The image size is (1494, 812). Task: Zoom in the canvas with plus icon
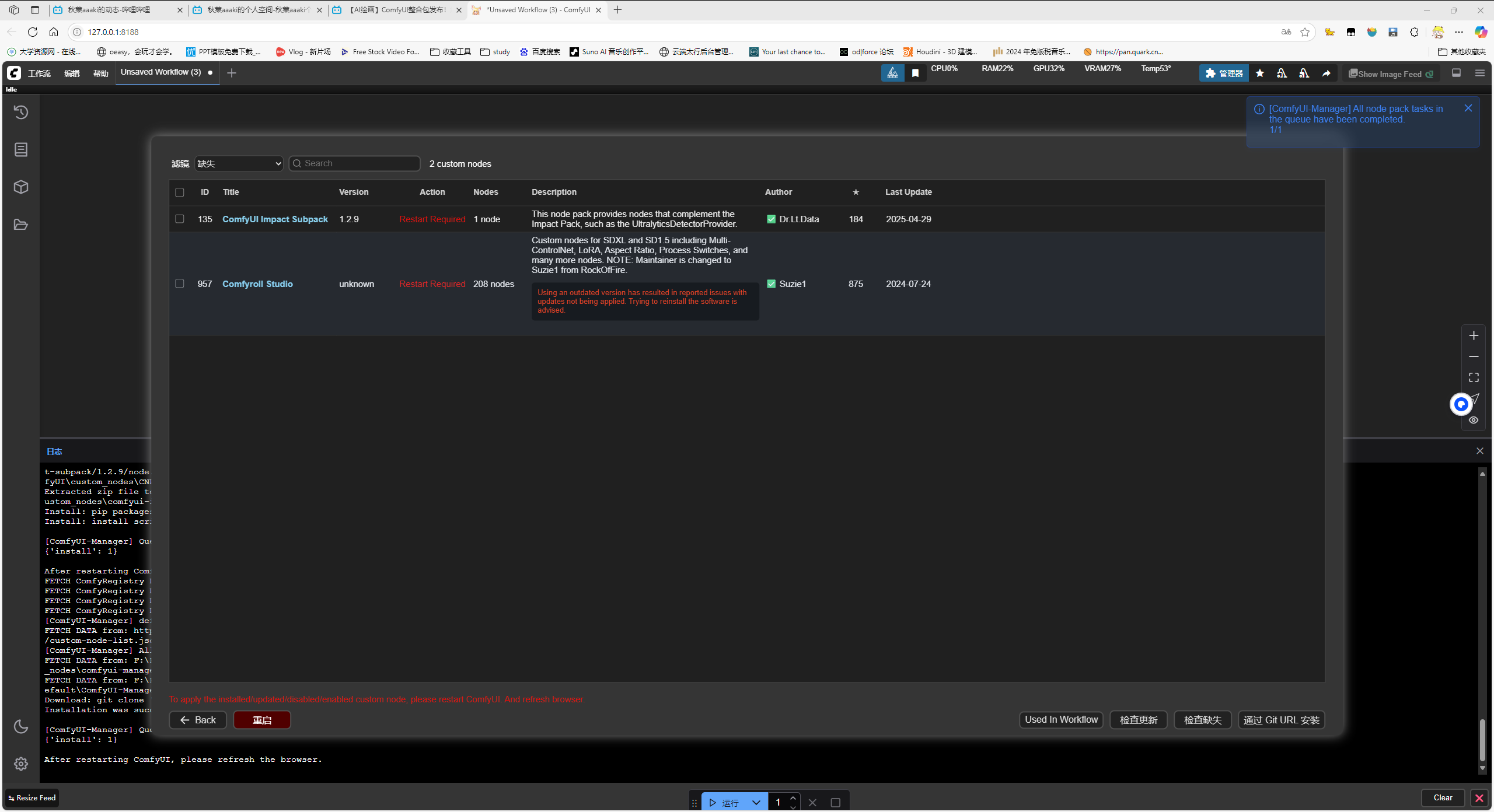(x=1474, y=335)
